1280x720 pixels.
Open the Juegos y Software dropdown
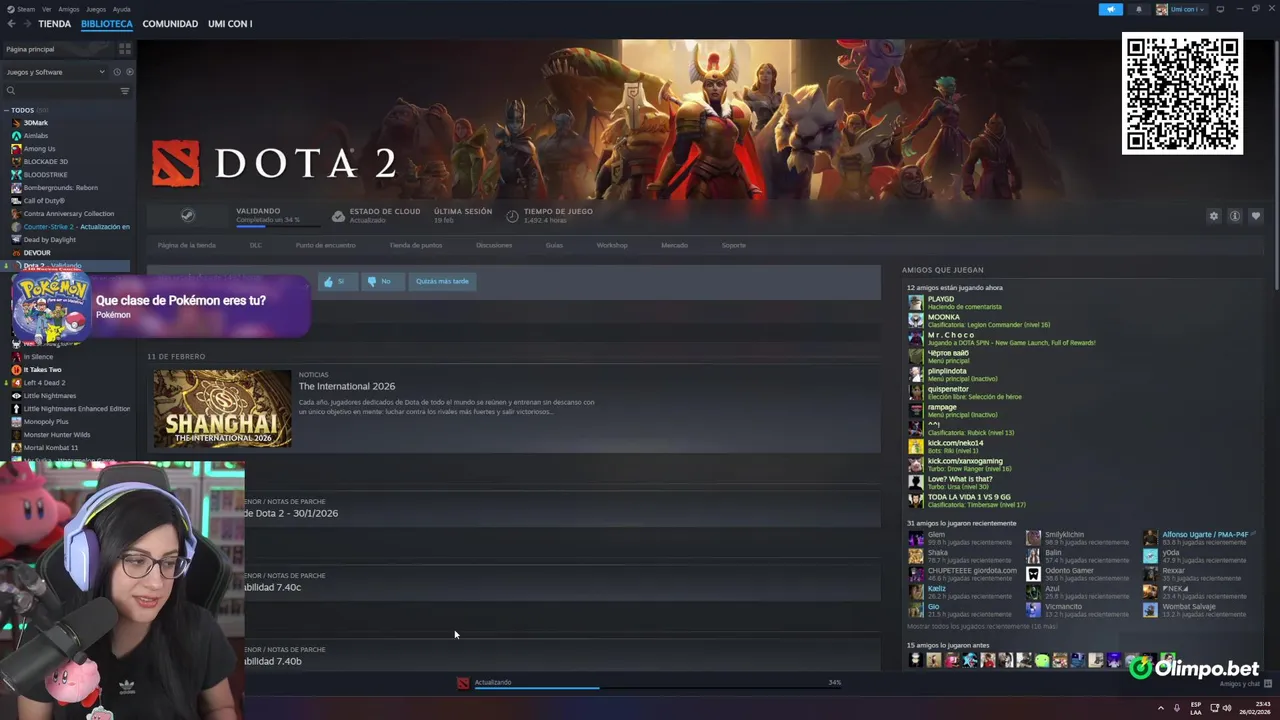55,72
